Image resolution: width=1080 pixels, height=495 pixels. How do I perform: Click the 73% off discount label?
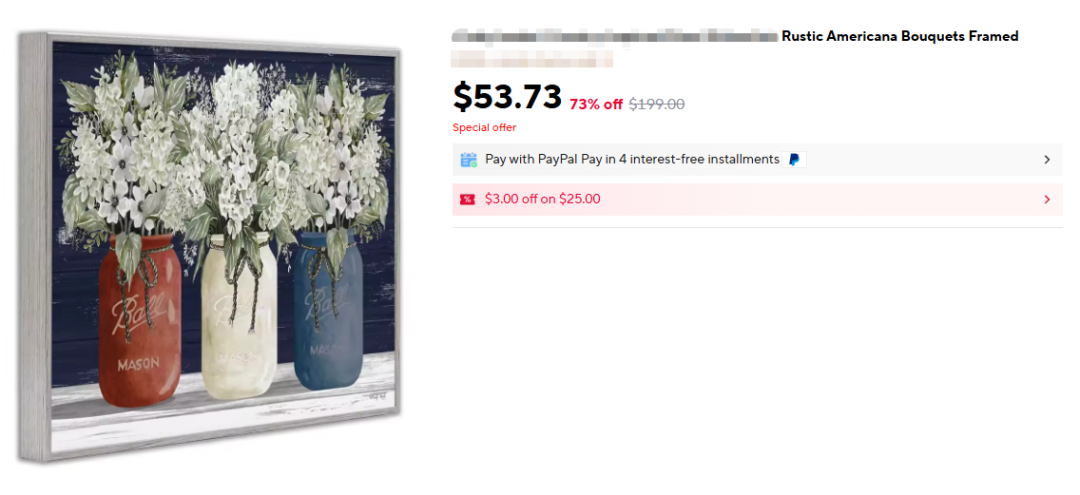596,104
